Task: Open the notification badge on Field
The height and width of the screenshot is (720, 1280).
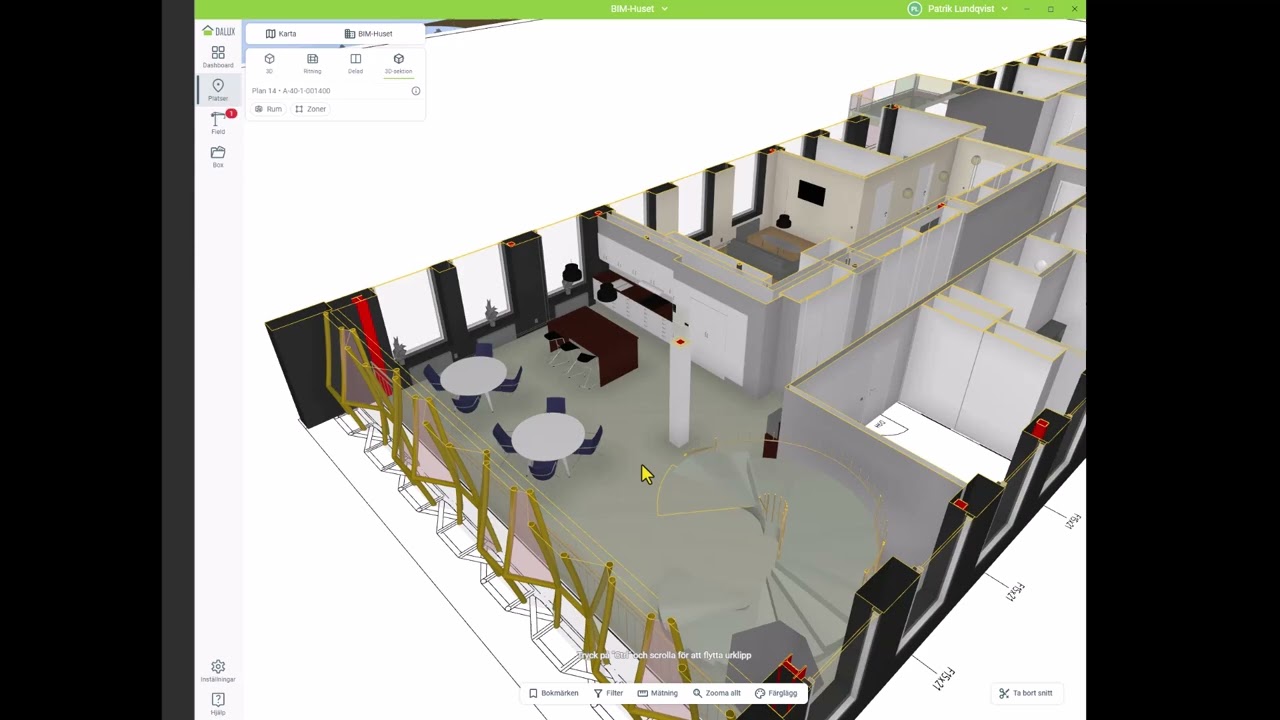Action: [x=231, y=114]
